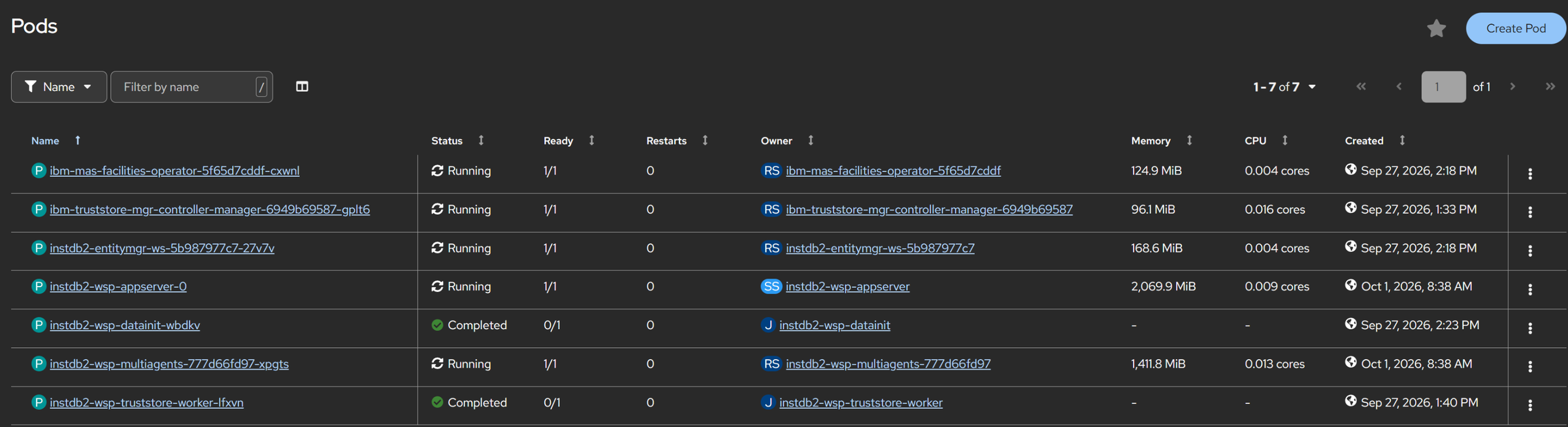Image resolution: width=1568 pixels, height=427 pixels.
Task: Click Completed status of instdb2-wsp-datainit-wbdkv
Action: pos(469,325)
